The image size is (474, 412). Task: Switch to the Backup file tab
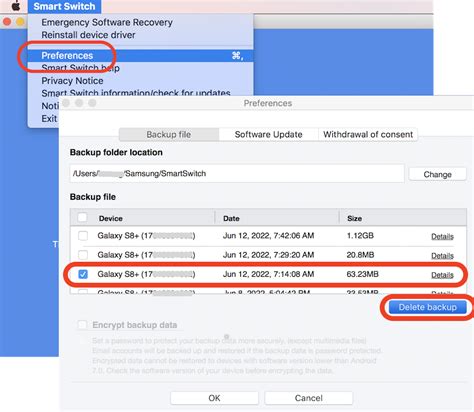click(x=169, y=135)
